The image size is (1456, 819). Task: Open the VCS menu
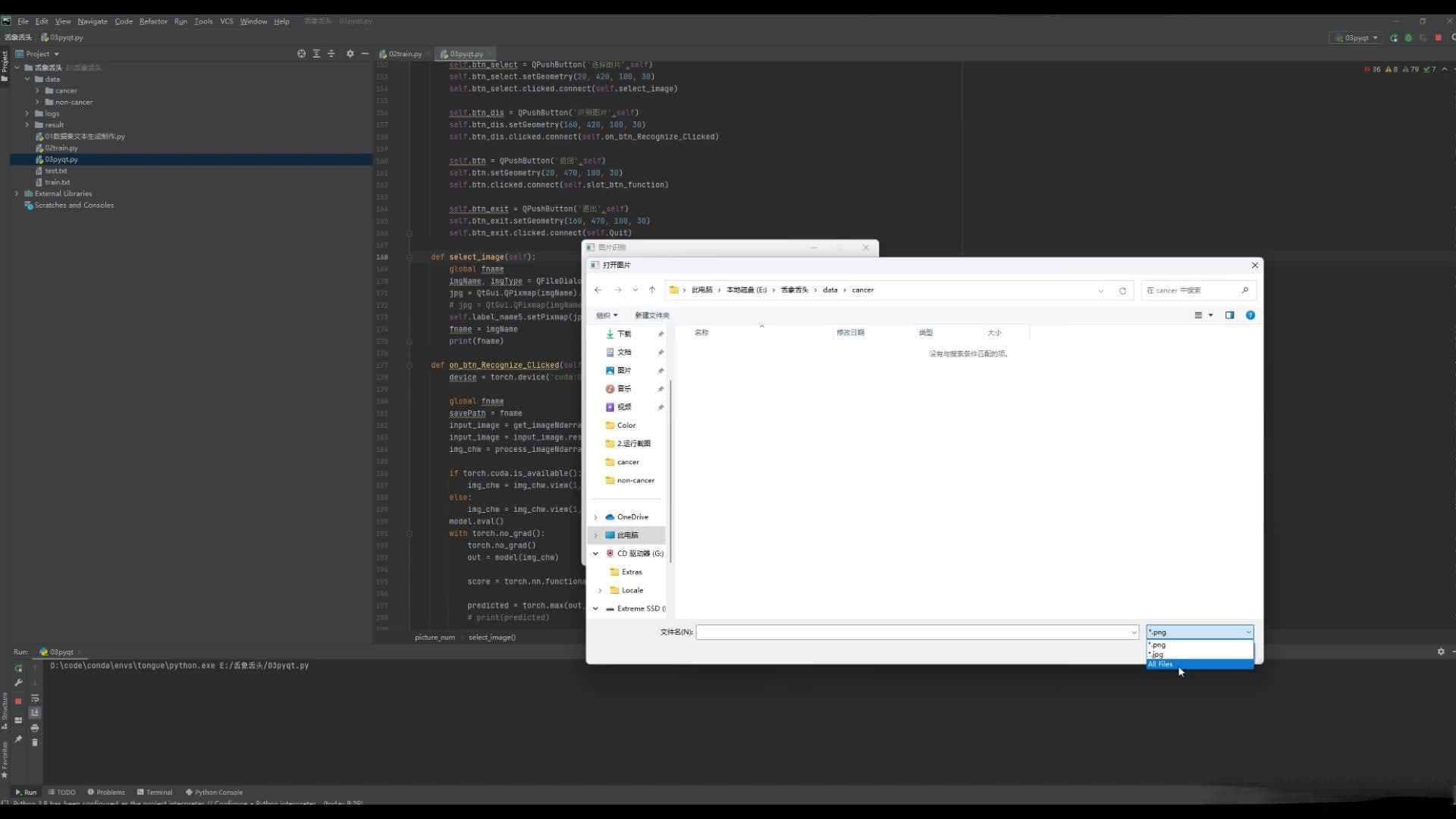coord(227,21)
